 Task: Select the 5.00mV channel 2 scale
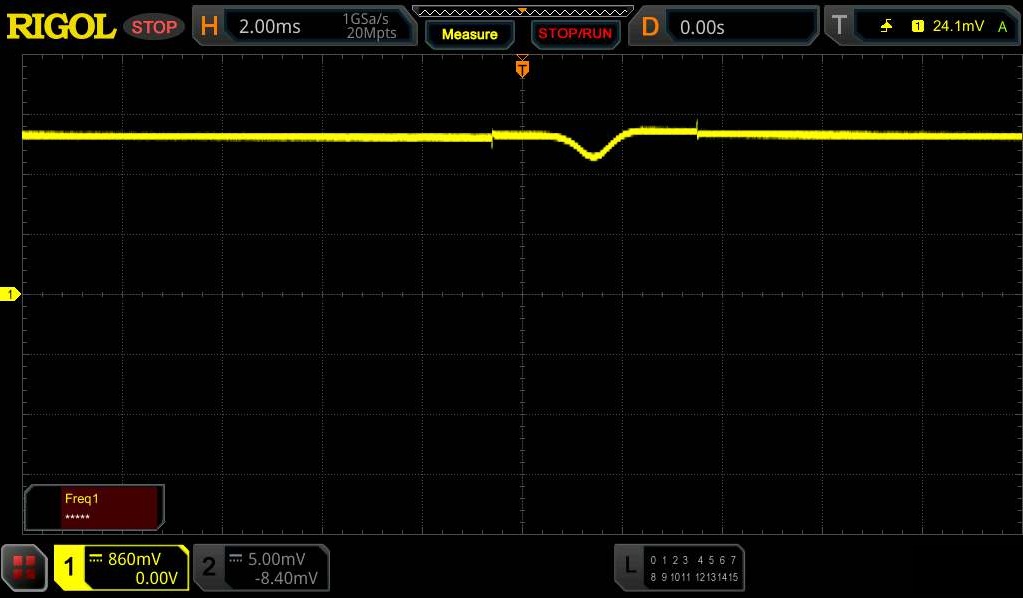276,559
